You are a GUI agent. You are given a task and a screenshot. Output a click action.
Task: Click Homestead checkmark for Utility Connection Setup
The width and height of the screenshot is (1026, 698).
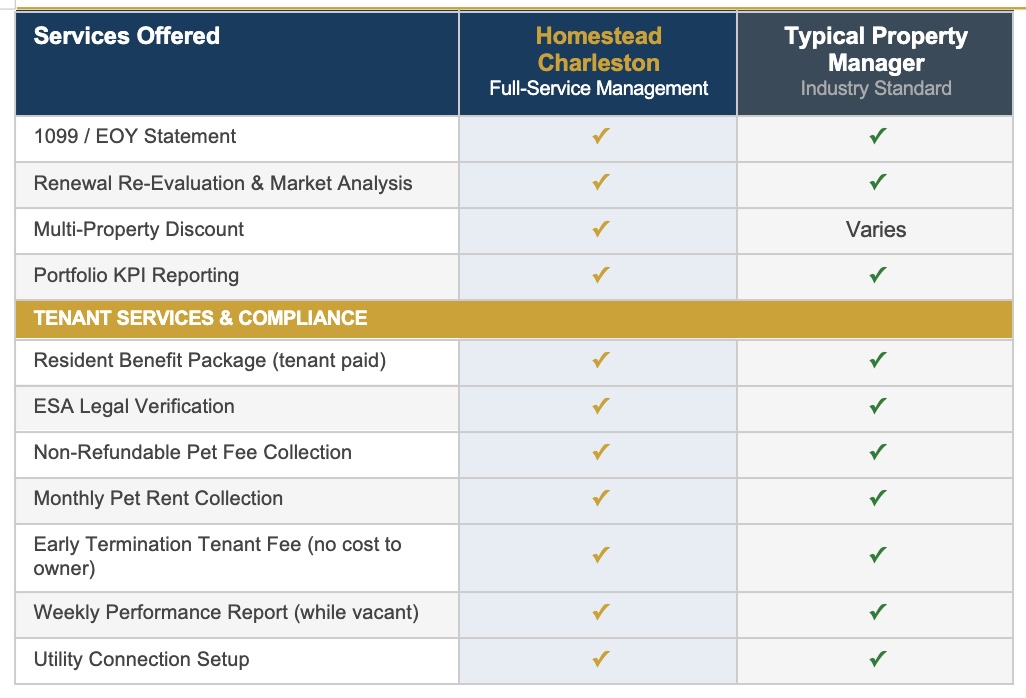[x=600, y=659]
